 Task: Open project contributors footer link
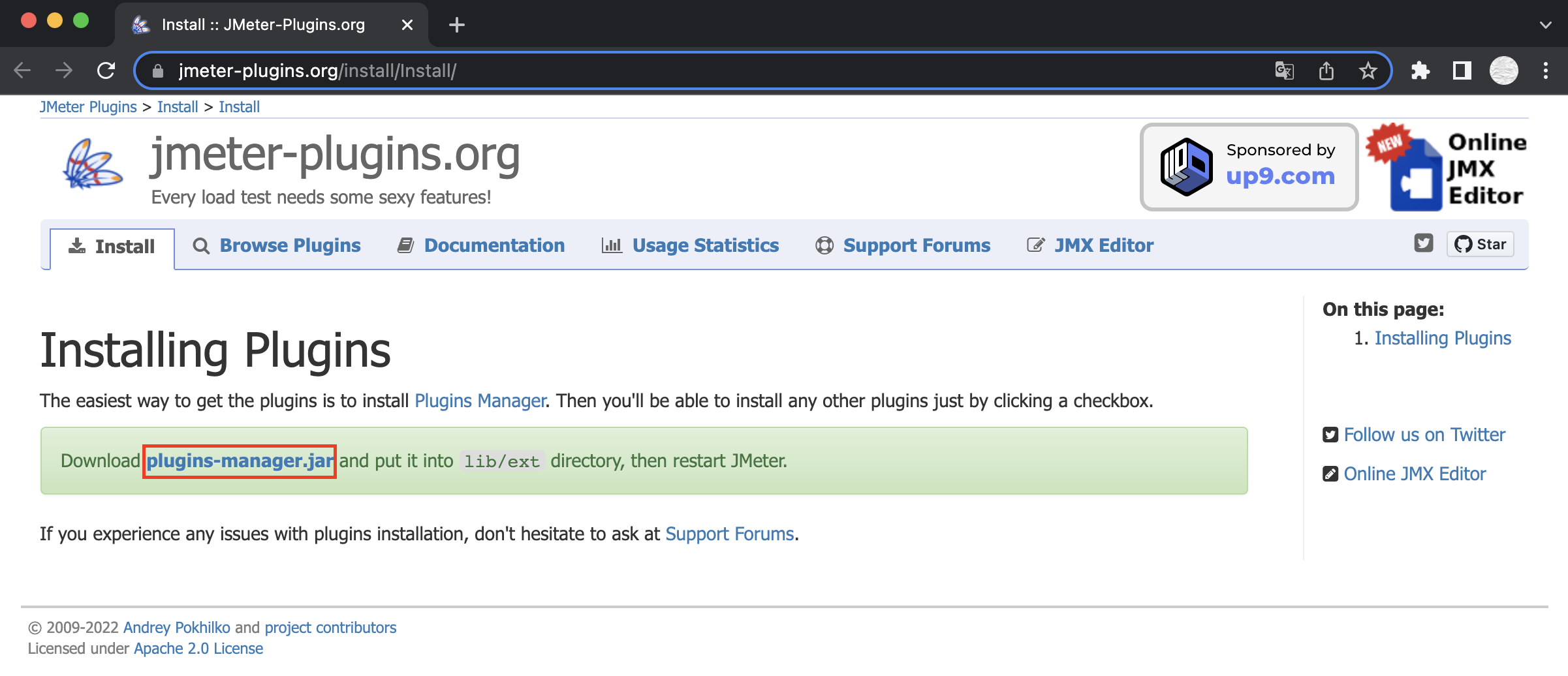(330, 628)
